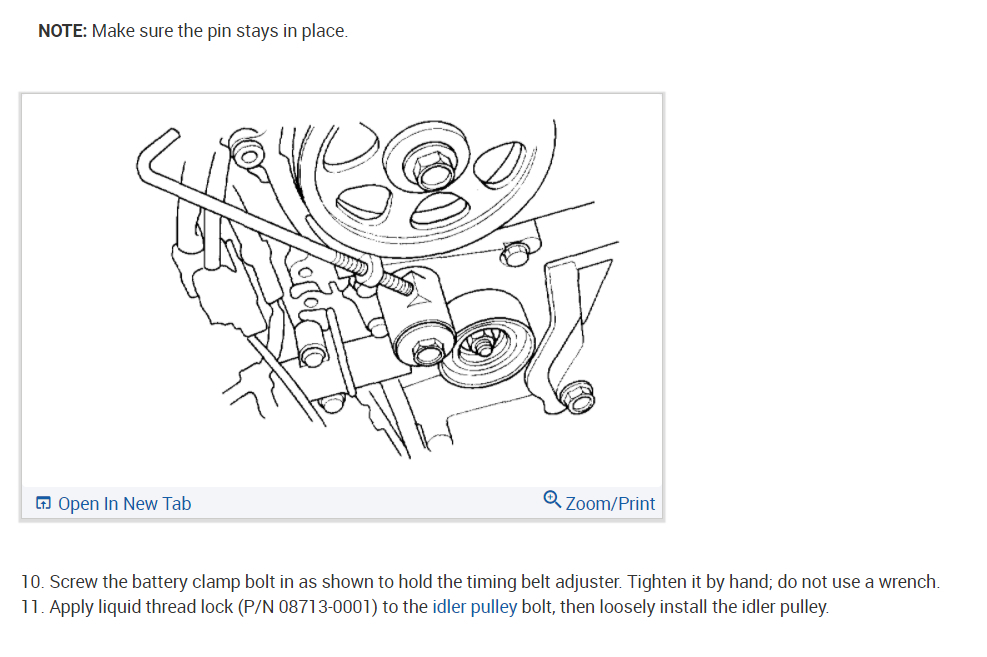Click the bold NOTE: label
987x657 pixels.
62,31
